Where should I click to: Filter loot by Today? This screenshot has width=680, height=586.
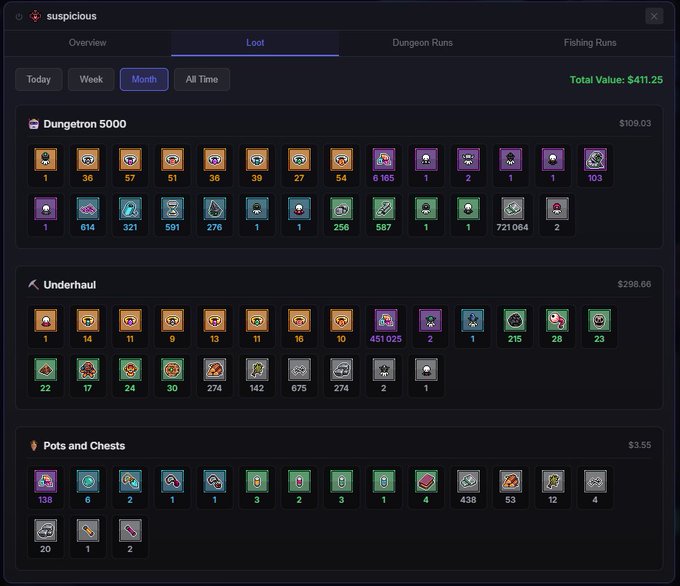pos(39,79)
